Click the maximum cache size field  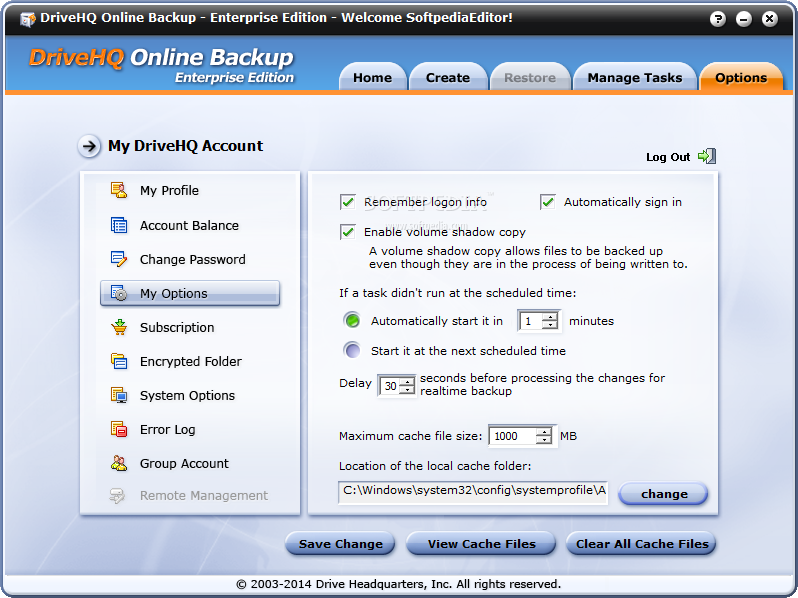coord(513,436)
